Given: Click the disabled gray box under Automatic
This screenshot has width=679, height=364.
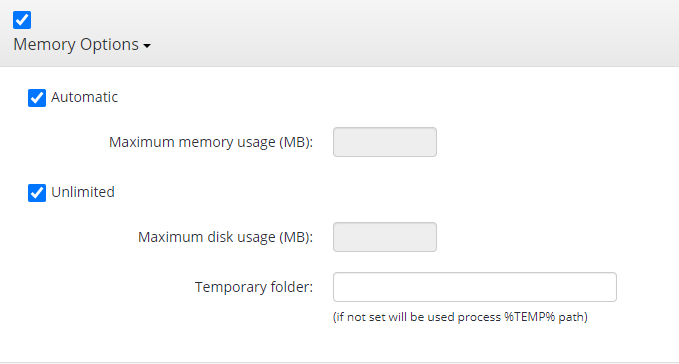Looking at the screenshot, I should (385, 142).
